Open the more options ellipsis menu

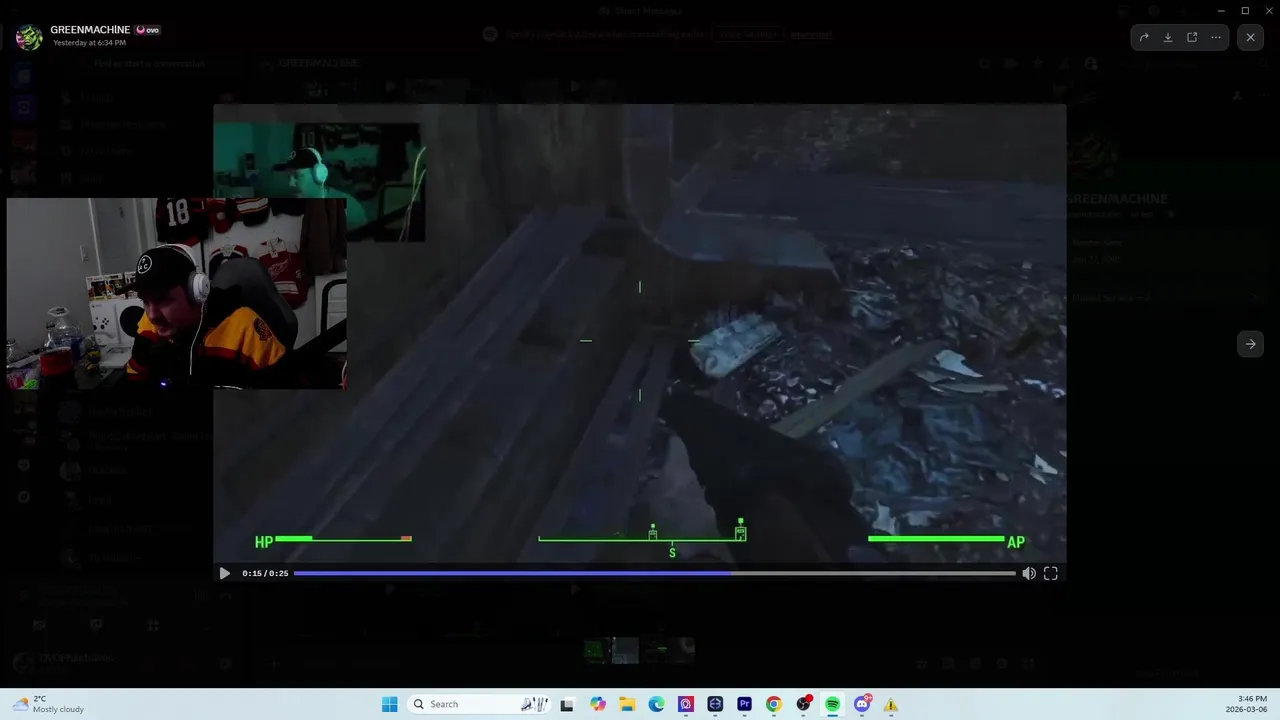click(x=1216, y=37)
